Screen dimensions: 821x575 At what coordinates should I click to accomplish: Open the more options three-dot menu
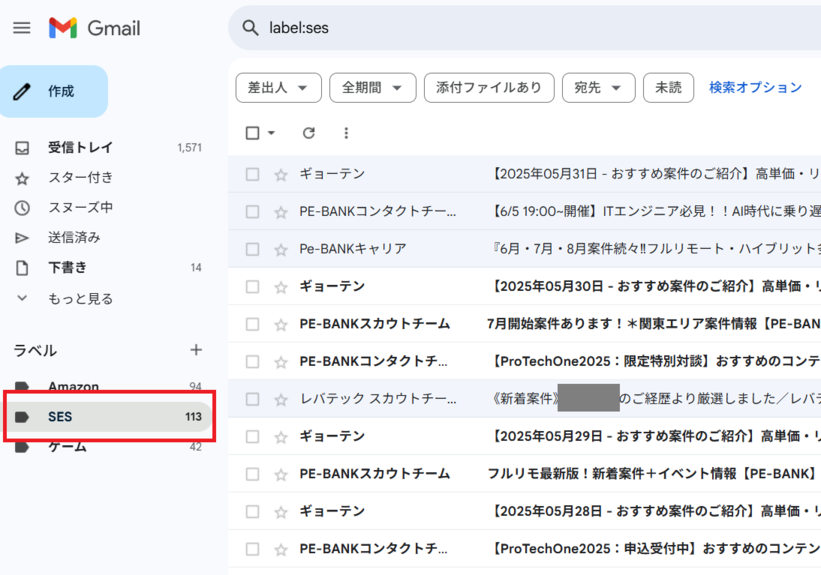point(346,133)
